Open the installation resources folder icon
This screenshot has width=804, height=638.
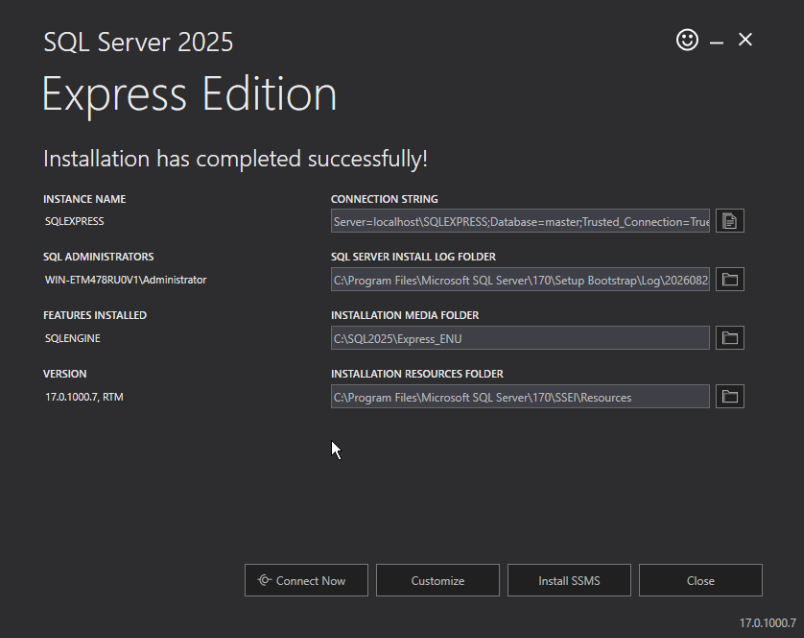pyautogui.click(x=730, y=396)
